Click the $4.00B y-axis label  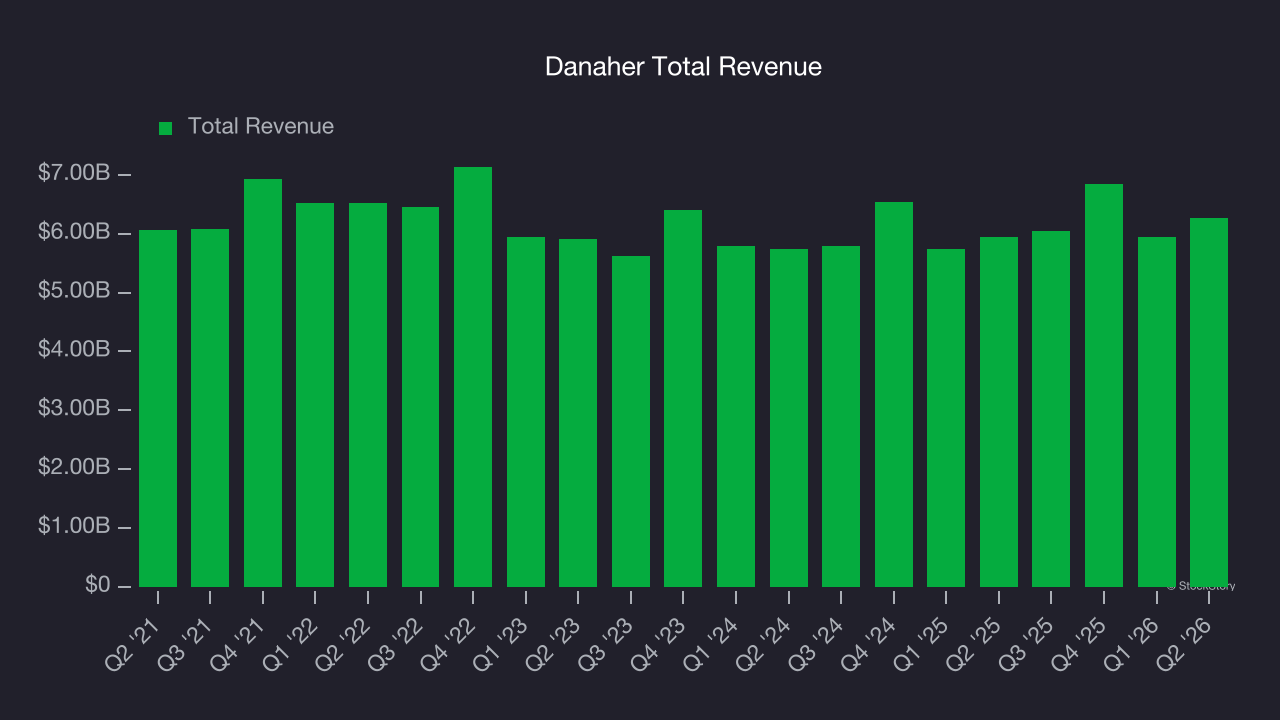[73, 350]
